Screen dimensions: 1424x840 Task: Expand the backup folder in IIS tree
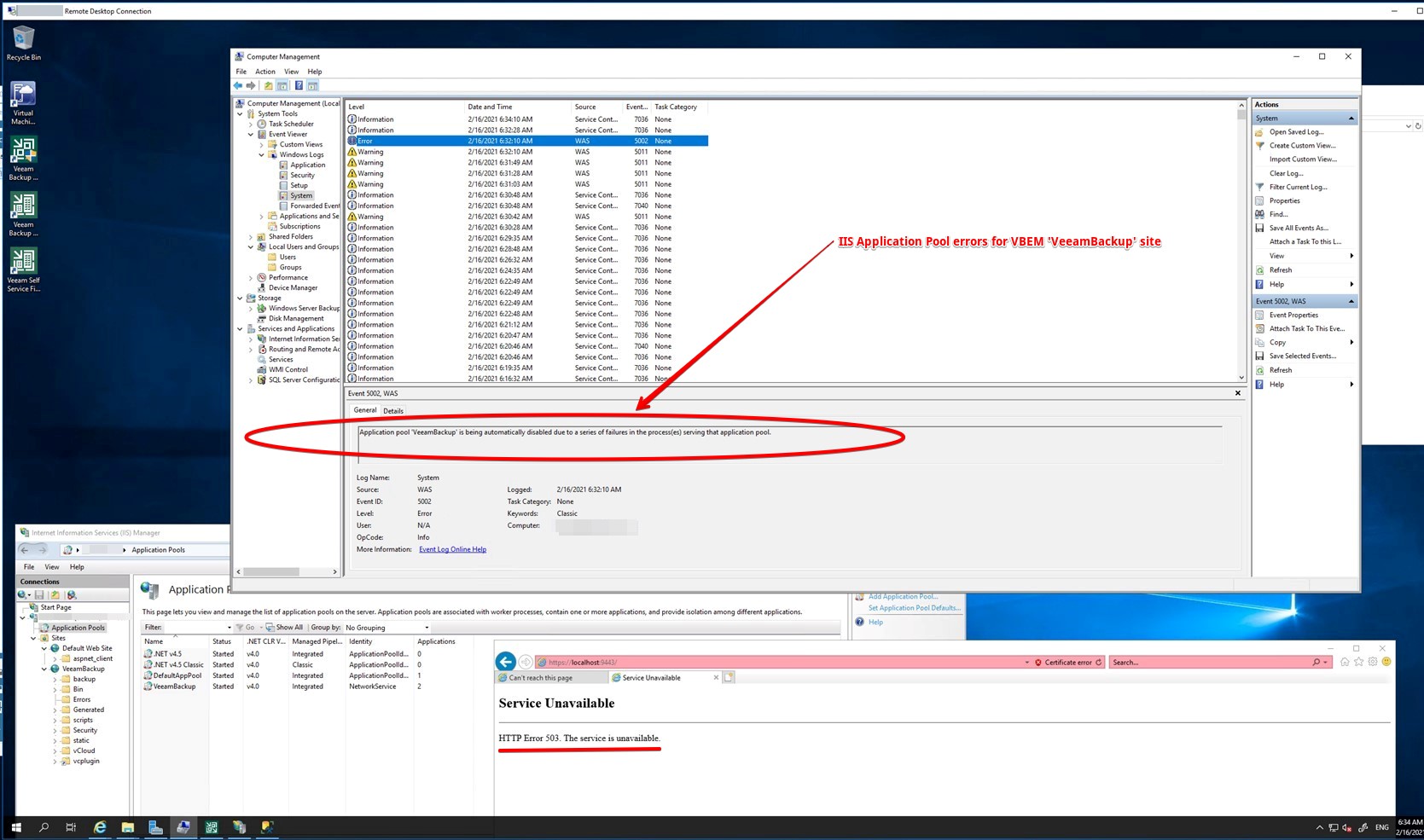point(55,679)
